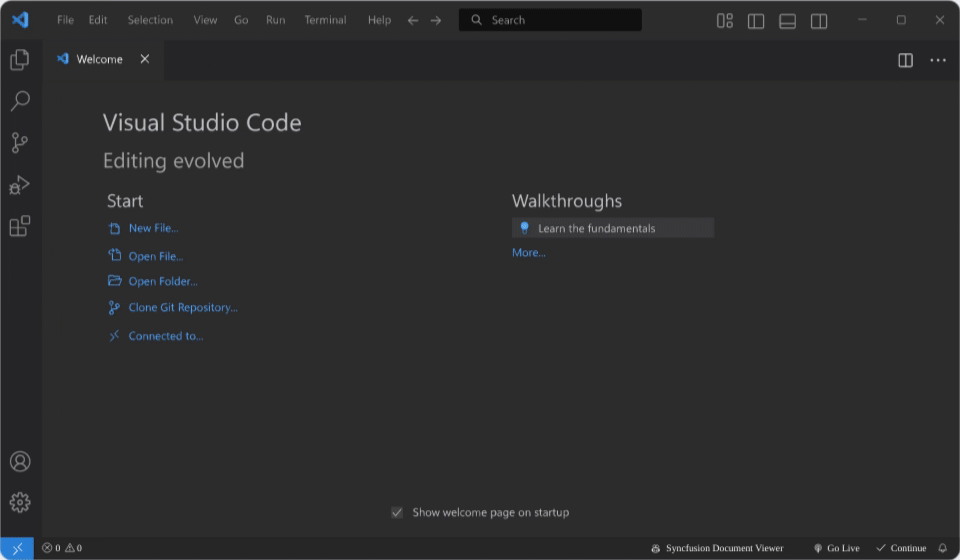Open the View menu
Screen dimensions: 960x560
click(205, 20)
